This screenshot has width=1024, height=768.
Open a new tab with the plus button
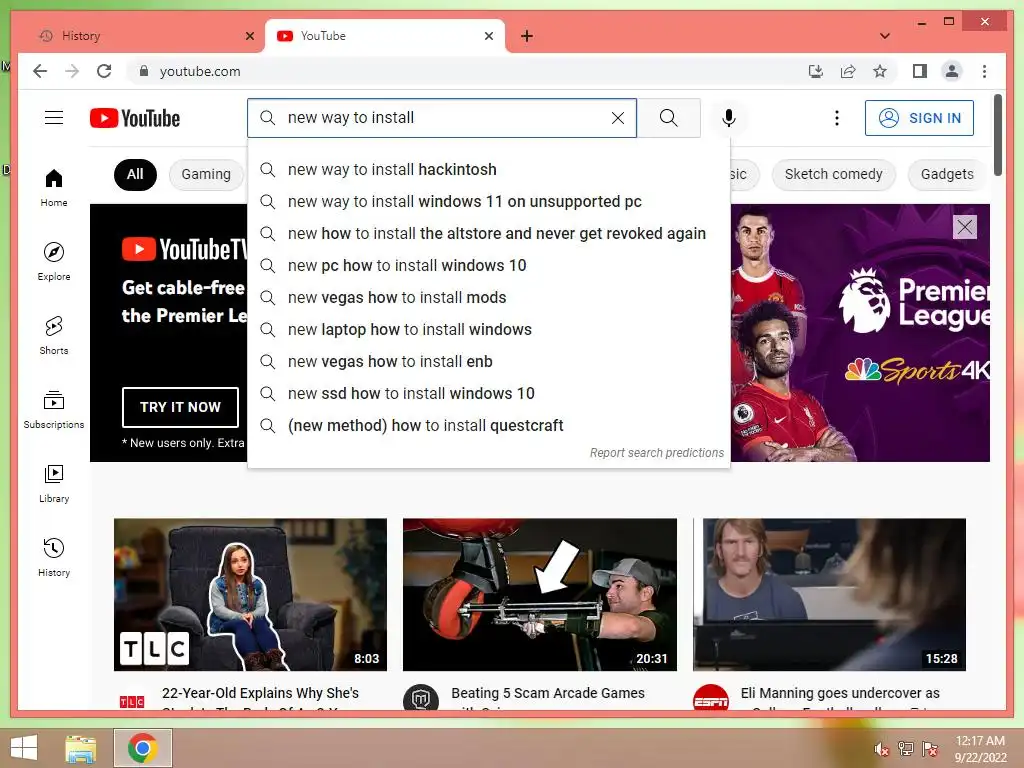pos(526,36)
